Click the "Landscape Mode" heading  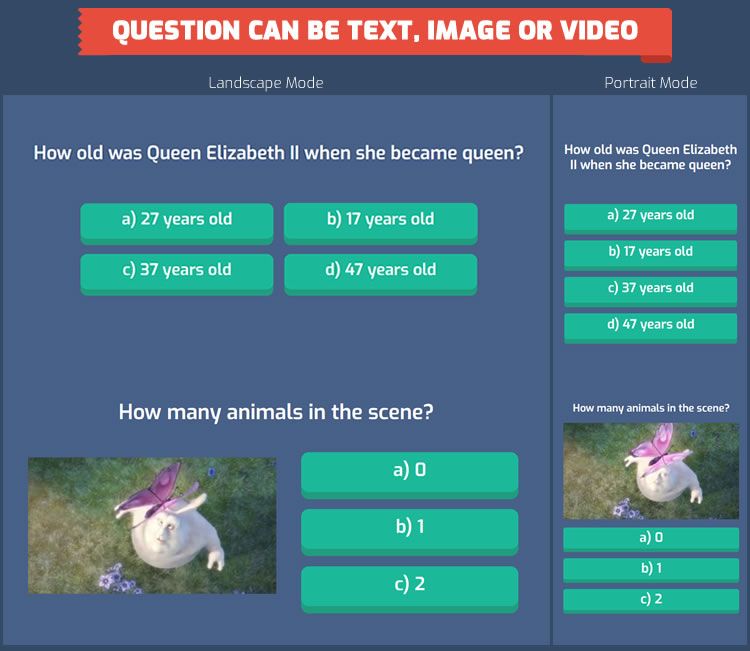[x=266, y=83]
